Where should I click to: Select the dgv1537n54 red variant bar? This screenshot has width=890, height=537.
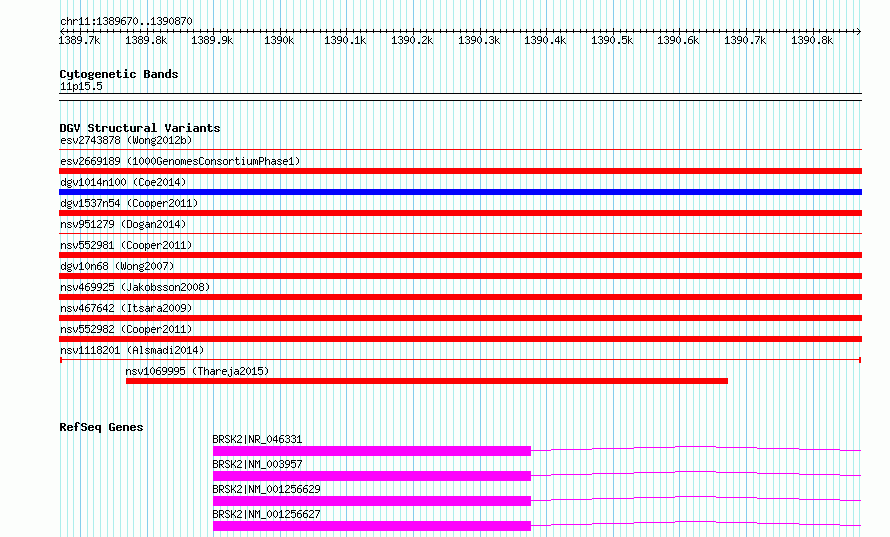(x=460, y=213)
